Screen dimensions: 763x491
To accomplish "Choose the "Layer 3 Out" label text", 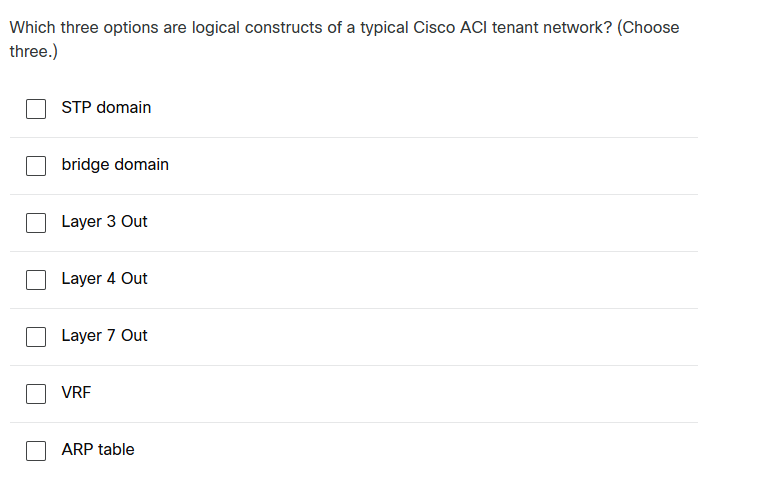I will point(104,221).
